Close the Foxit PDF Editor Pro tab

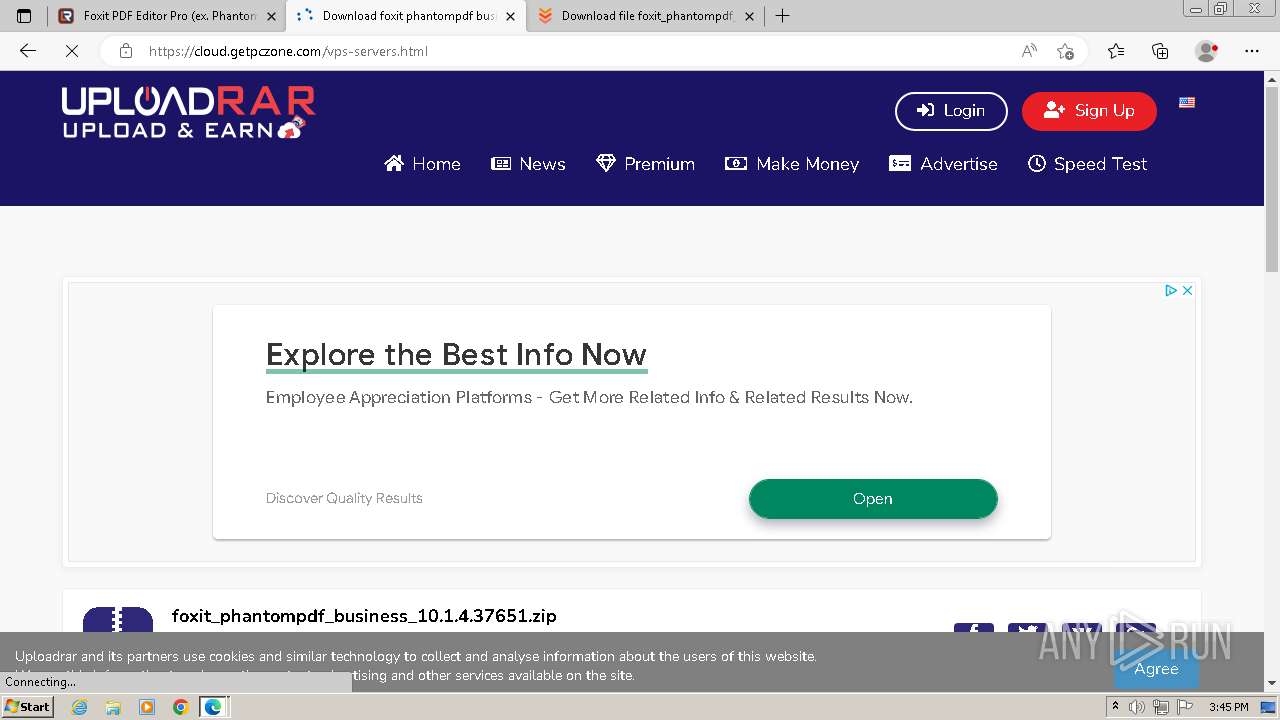(271, 16)
